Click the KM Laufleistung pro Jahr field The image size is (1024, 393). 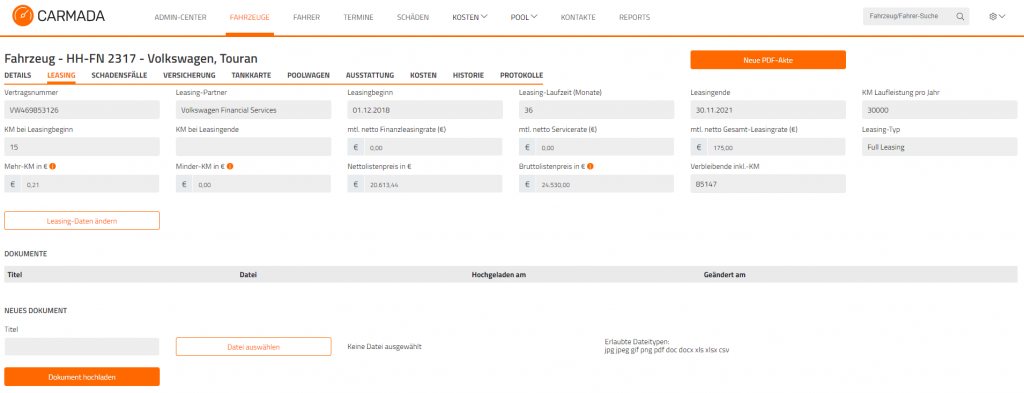point(940,110)
